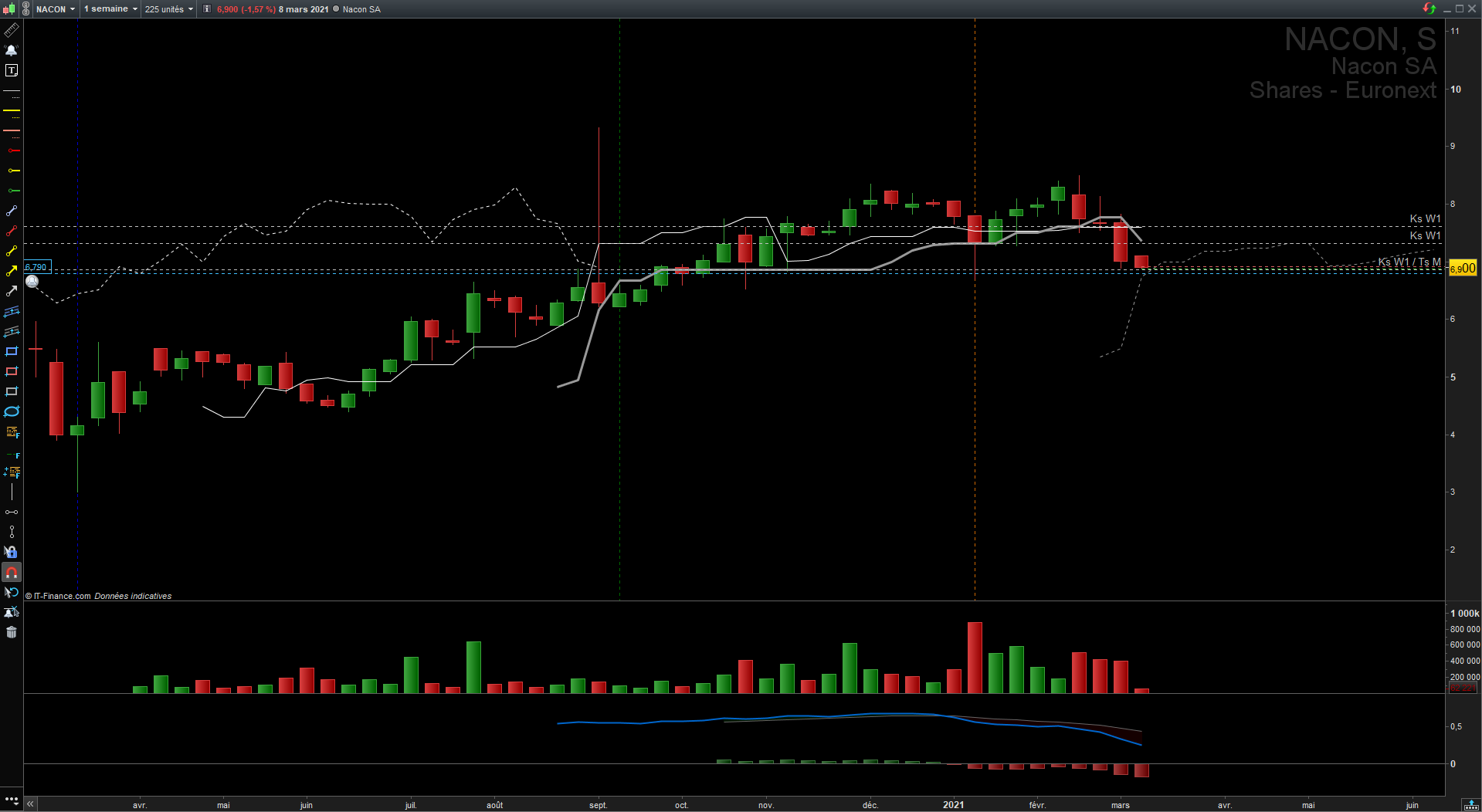Click the double-chevron scroll-left button
1482x812 pixels.
pos(30,804)
